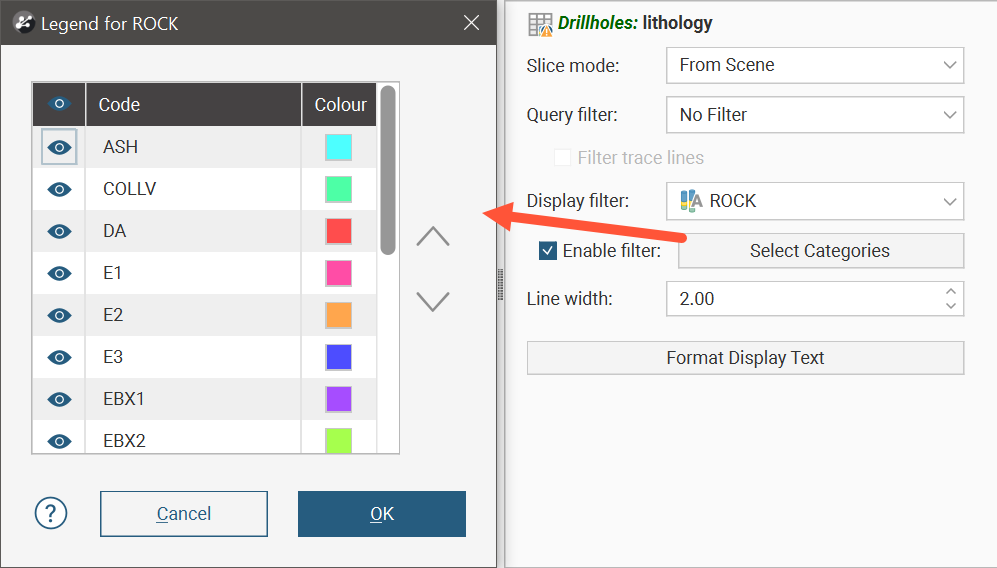Open the Slice mode dropdown
The width and height of the screenshot is (997, 568).
click(x=814, y=65)
